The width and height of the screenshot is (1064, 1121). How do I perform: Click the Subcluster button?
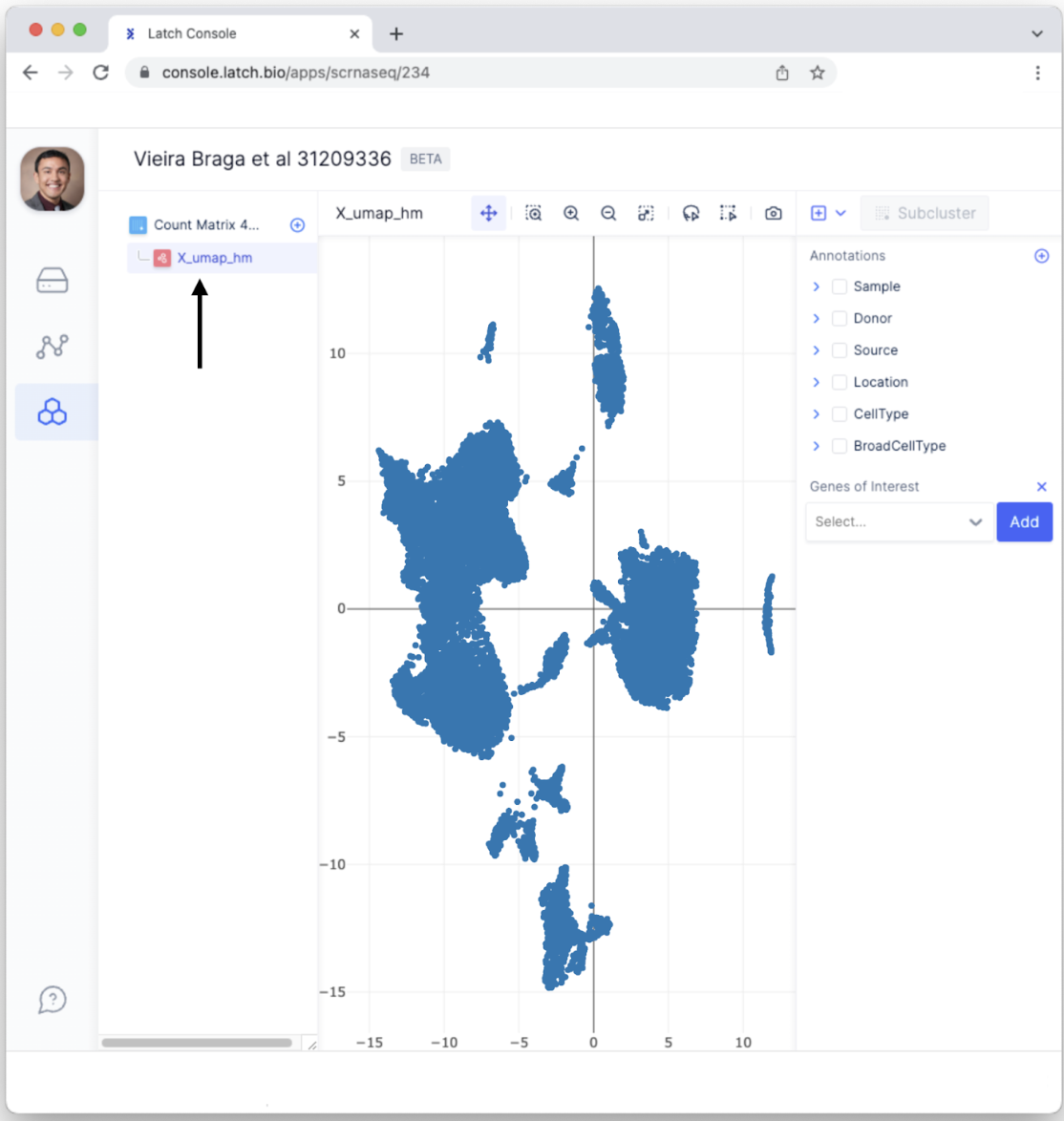pyautogui.click(x=925, y=213)
